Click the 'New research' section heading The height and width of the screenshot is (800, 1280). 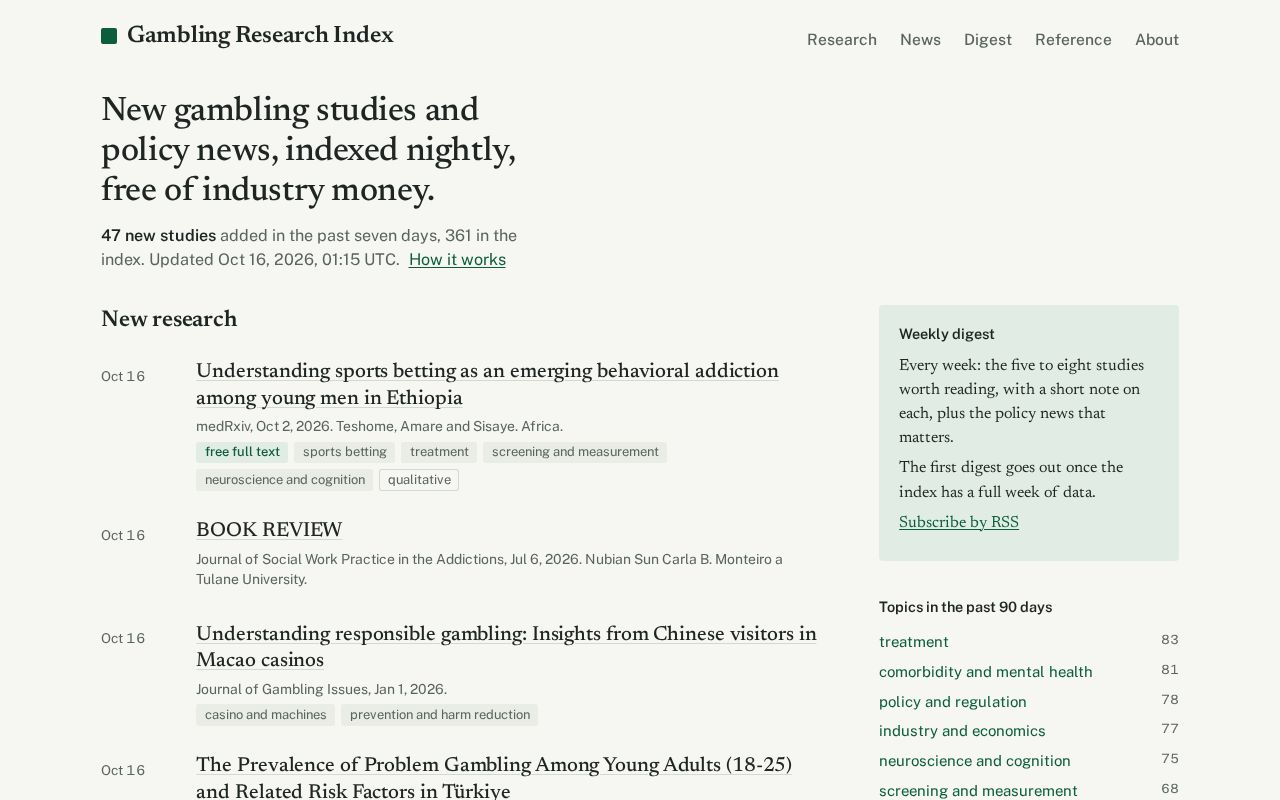coord(169,320)
